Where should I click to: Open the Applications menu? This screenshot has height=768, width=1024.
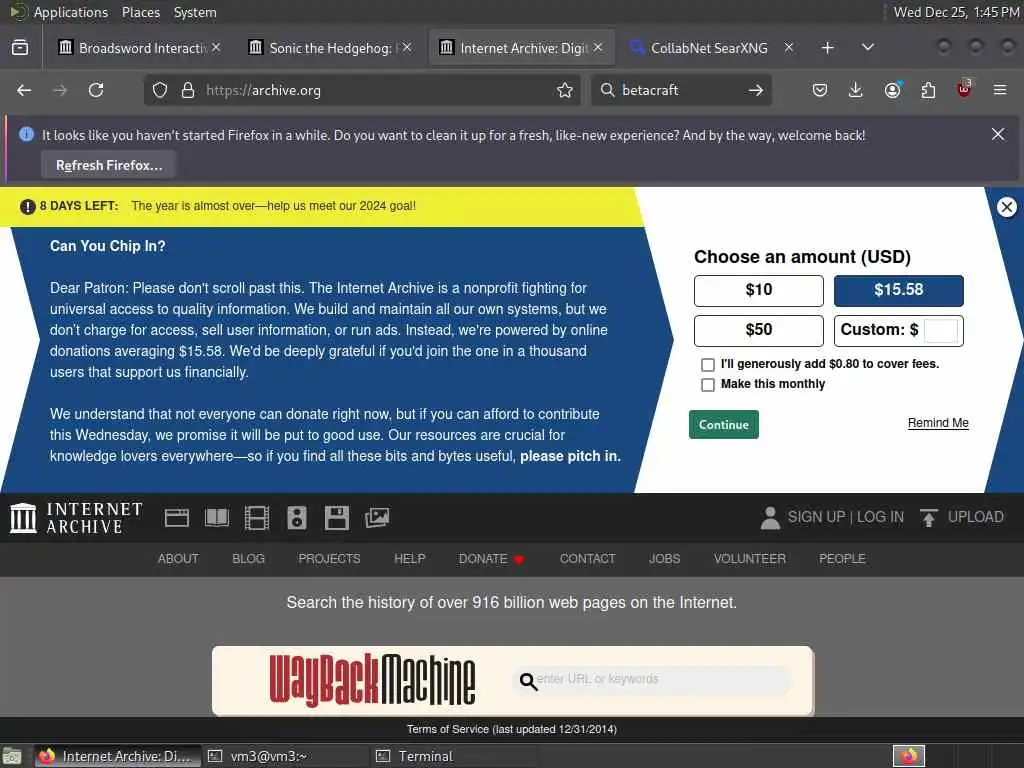(x=71, y=12)
